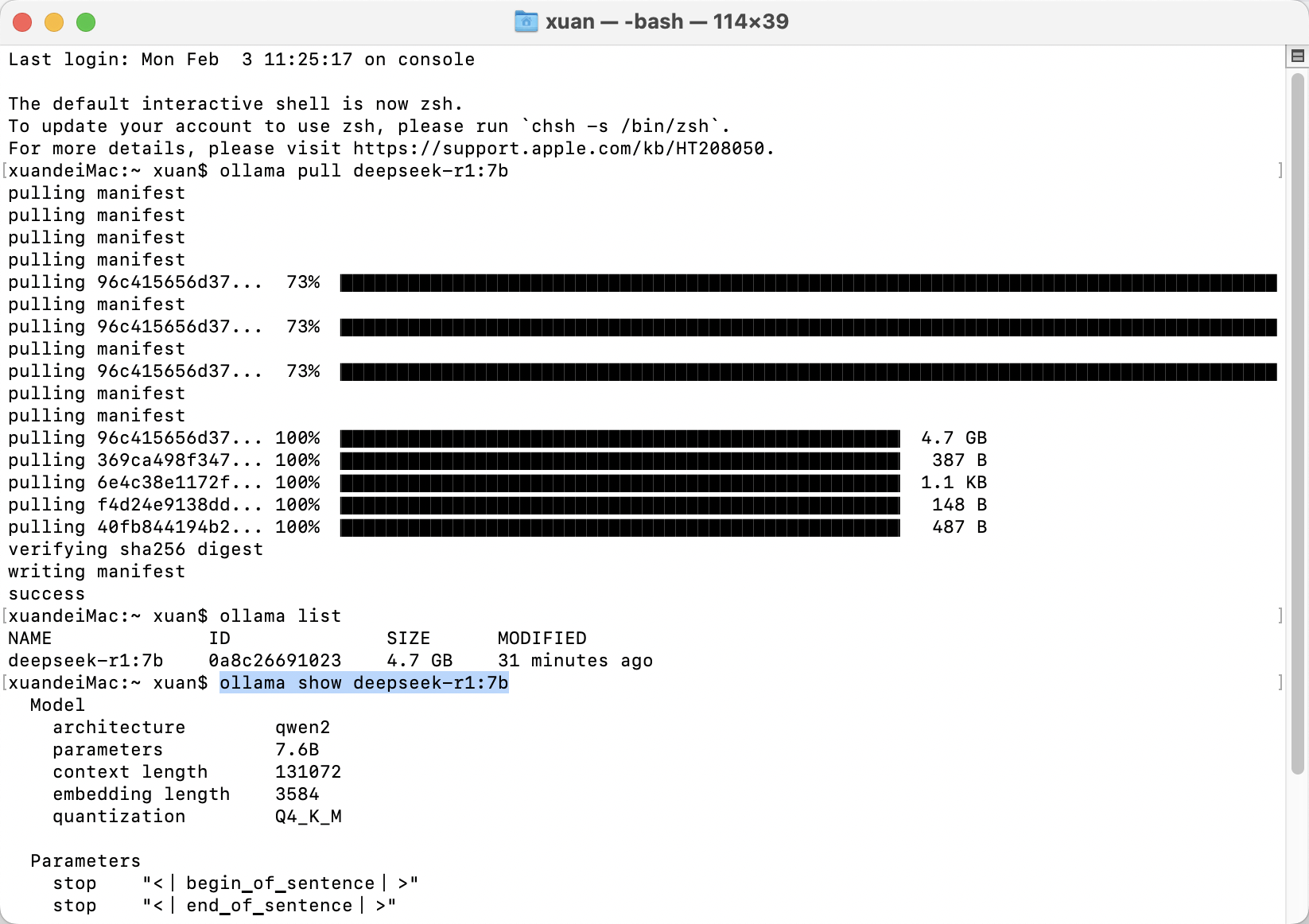Click the 'verifying sha256 digest' line
This screenshot has width=1309, height=924.
136,549
